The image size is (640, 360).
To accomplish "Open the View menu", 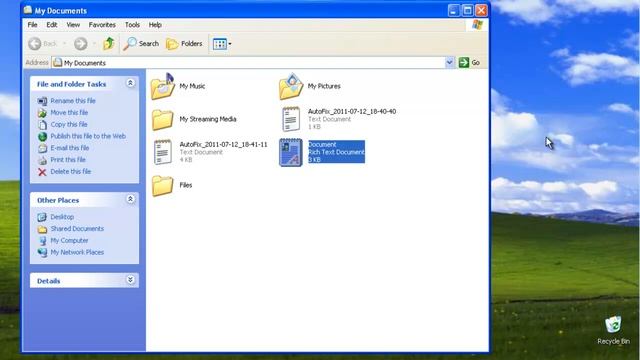I will tap(73, 25).
